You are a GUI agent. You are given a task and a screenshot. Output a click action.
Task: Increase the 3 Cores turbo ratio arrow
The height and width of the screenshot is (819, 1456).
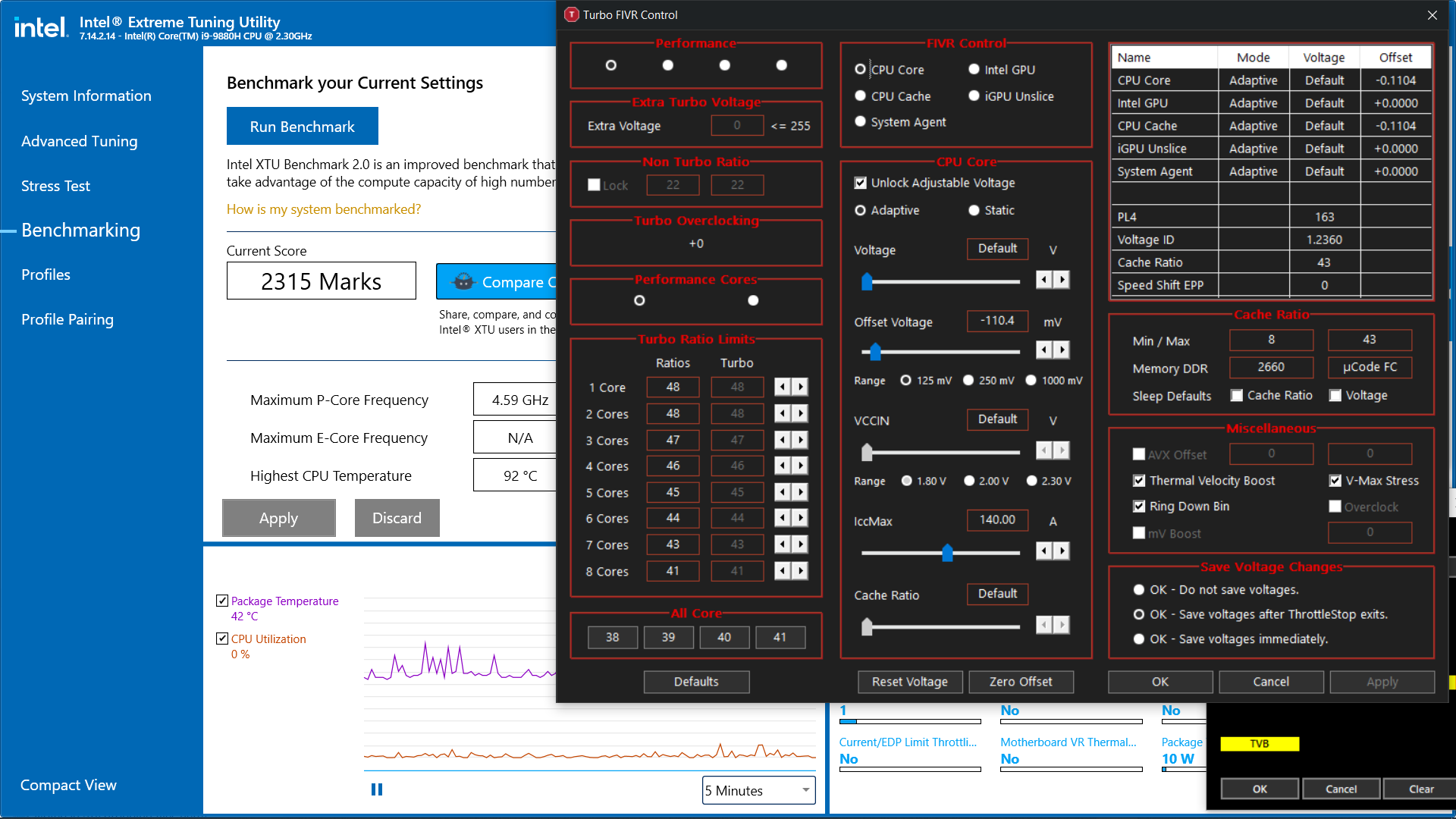coord(800,440)
